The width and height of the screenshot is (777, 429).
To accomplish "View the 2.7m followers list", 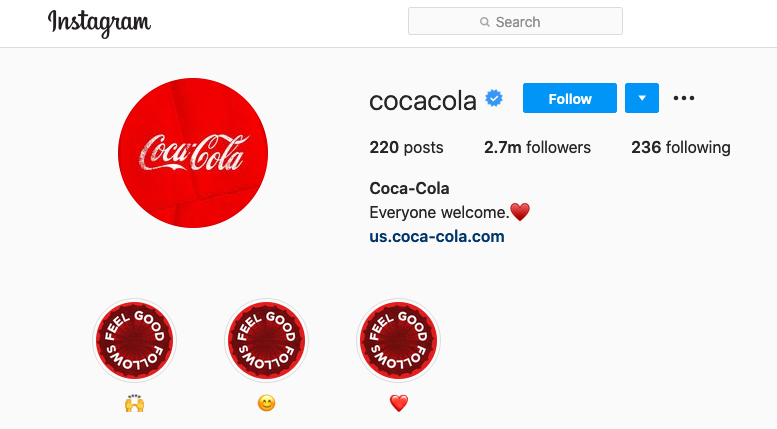I will (537, 148).
